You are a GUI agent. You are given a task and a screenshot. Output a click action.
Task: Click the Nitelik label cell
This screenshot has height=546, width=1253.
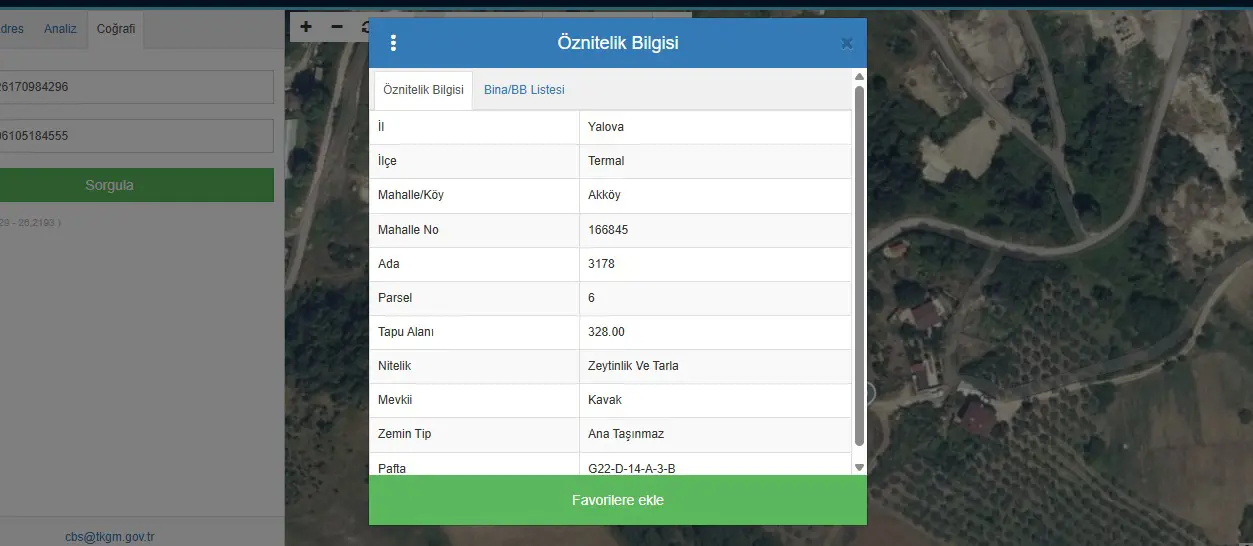tap(475, 366)
